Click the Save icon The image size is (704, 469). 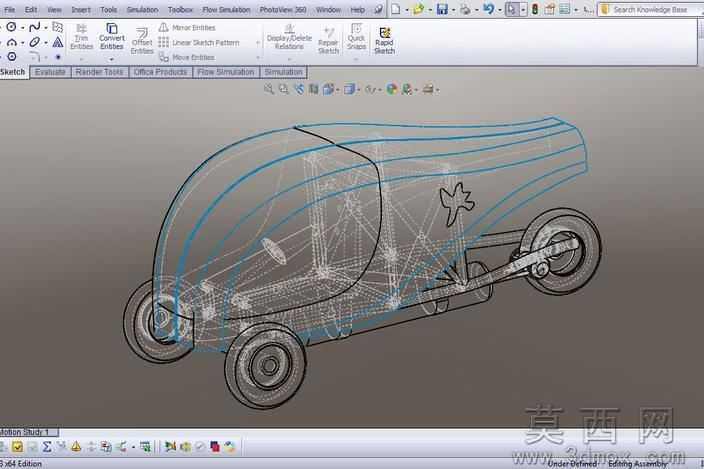pyautogui.click(x=442, y=9)
